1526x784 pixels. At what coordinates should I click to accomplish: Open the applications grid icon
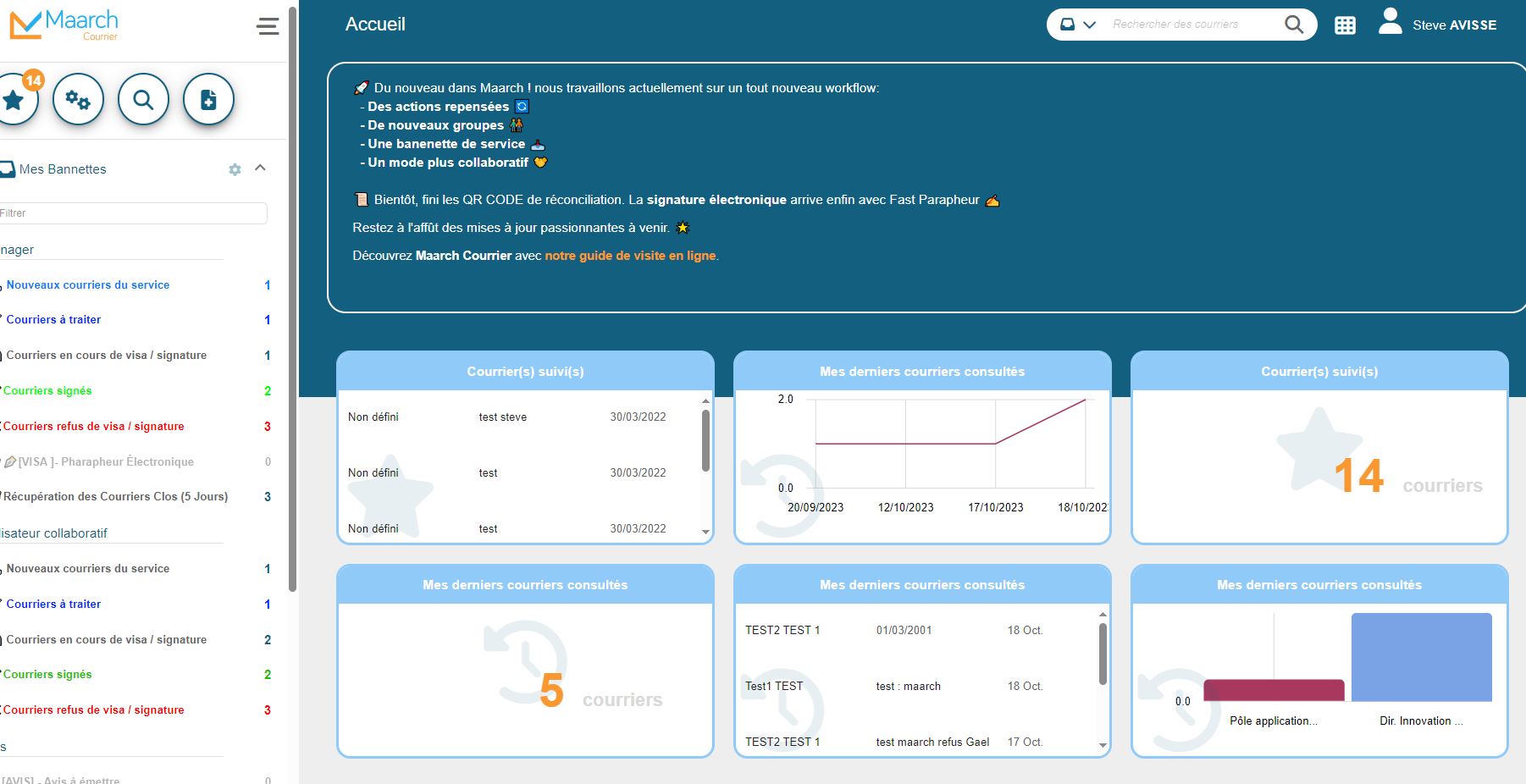(x=1345, y=25)
